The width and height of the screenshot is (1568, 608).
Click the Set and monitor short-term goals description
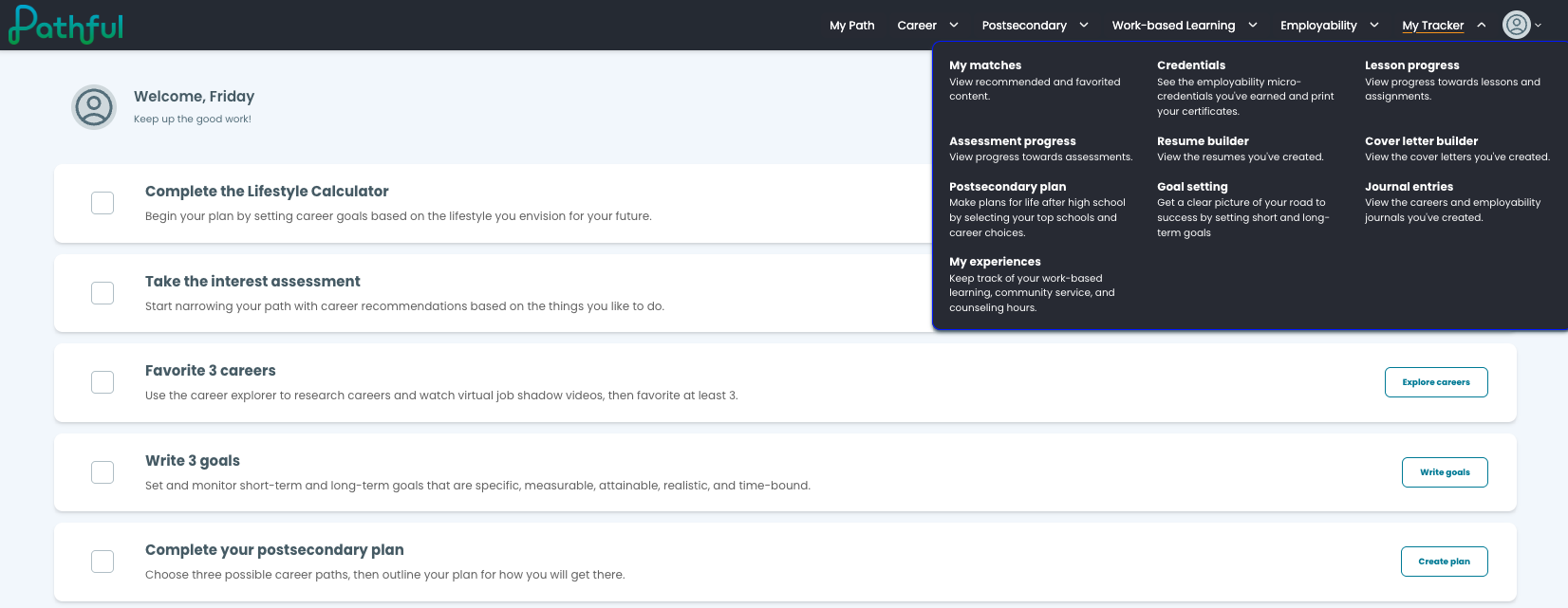(x=477, y=486)
